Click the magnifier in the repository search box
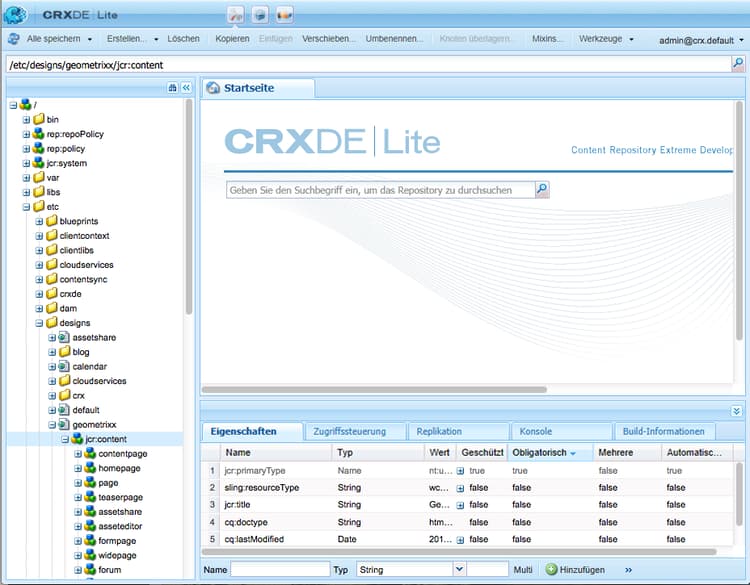 click(x=542, y=189)
